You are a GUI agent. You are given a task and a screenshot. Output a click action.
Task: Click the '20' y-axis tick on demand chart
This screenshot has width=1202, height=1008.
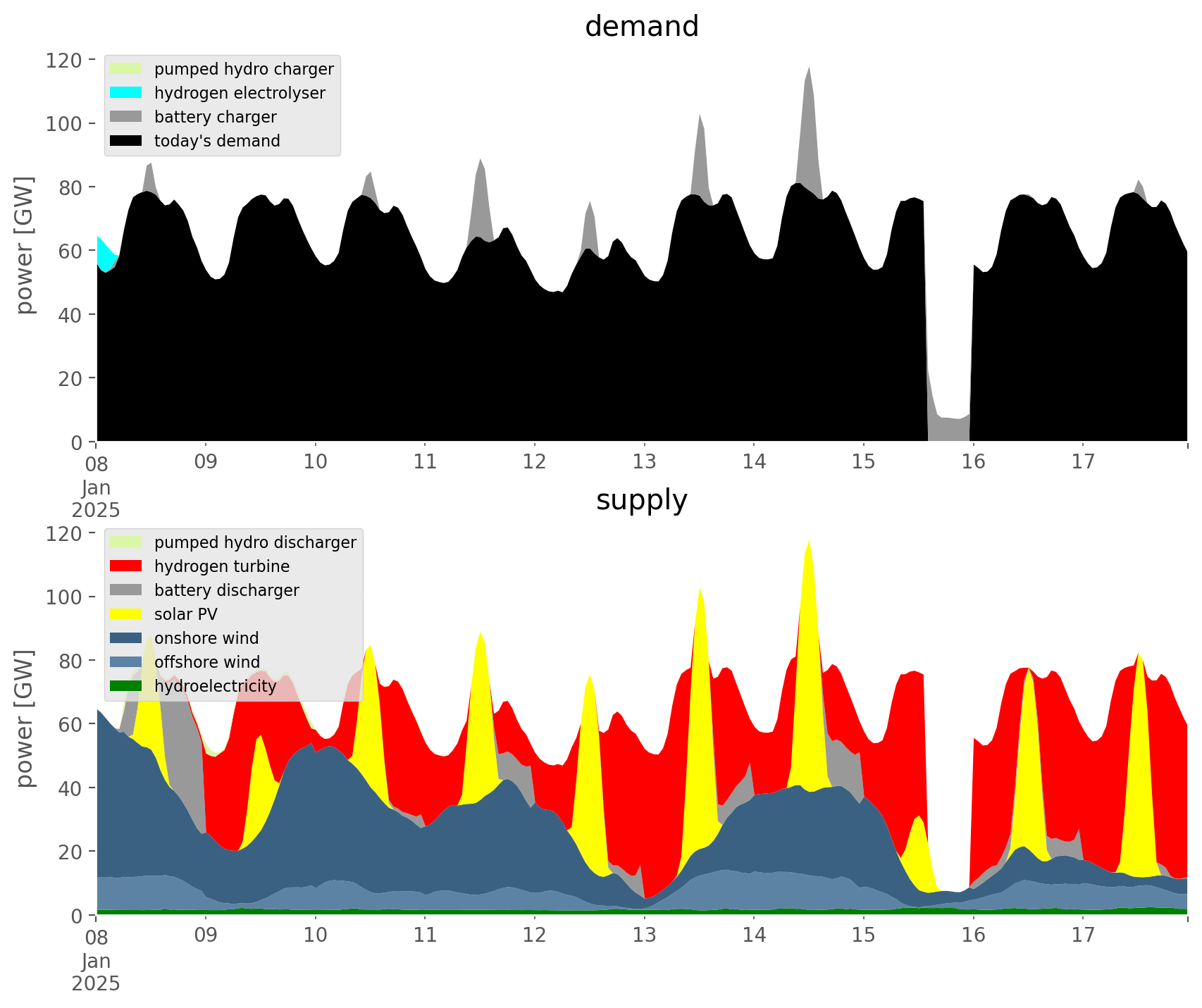tap(70, 378)
